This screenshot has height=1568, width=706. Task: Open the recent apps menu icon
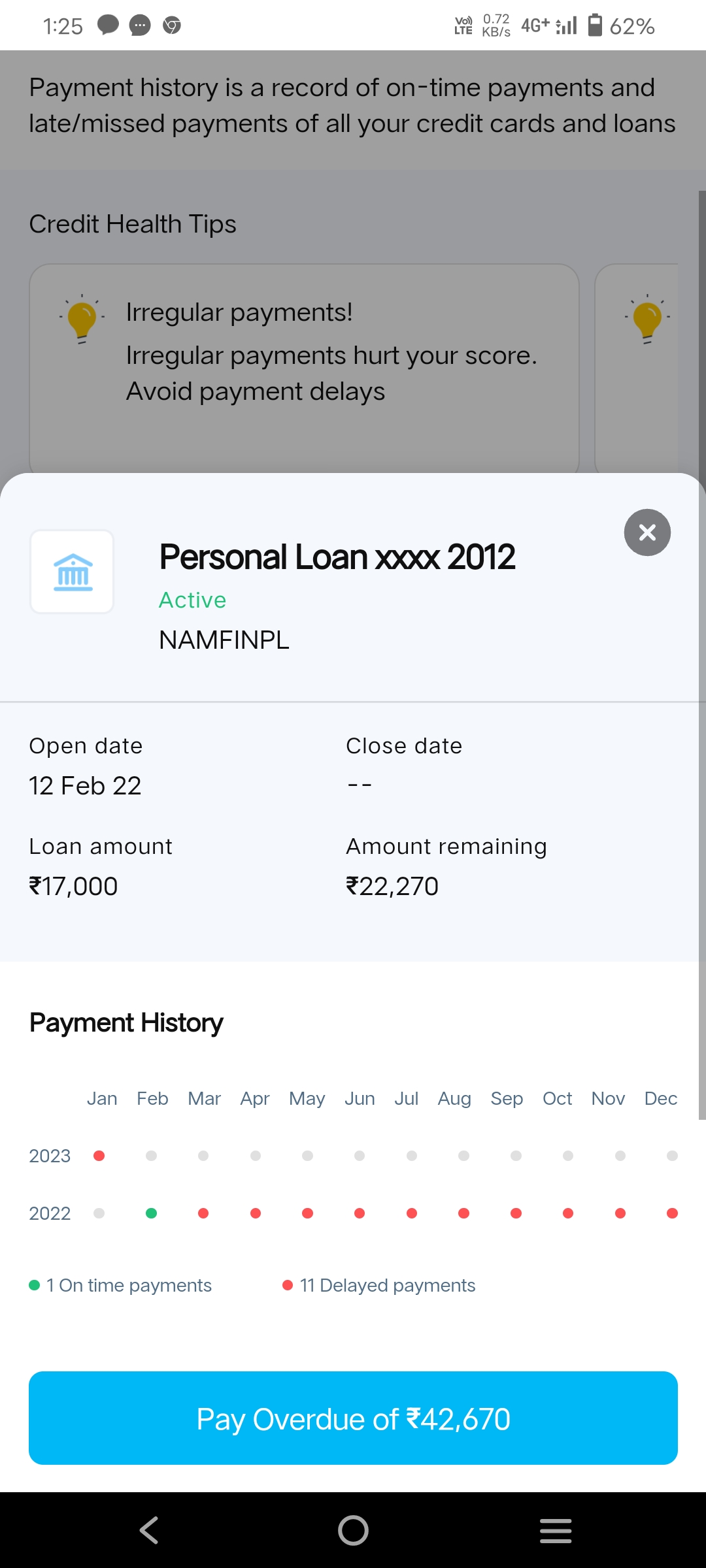[556, 1530]
